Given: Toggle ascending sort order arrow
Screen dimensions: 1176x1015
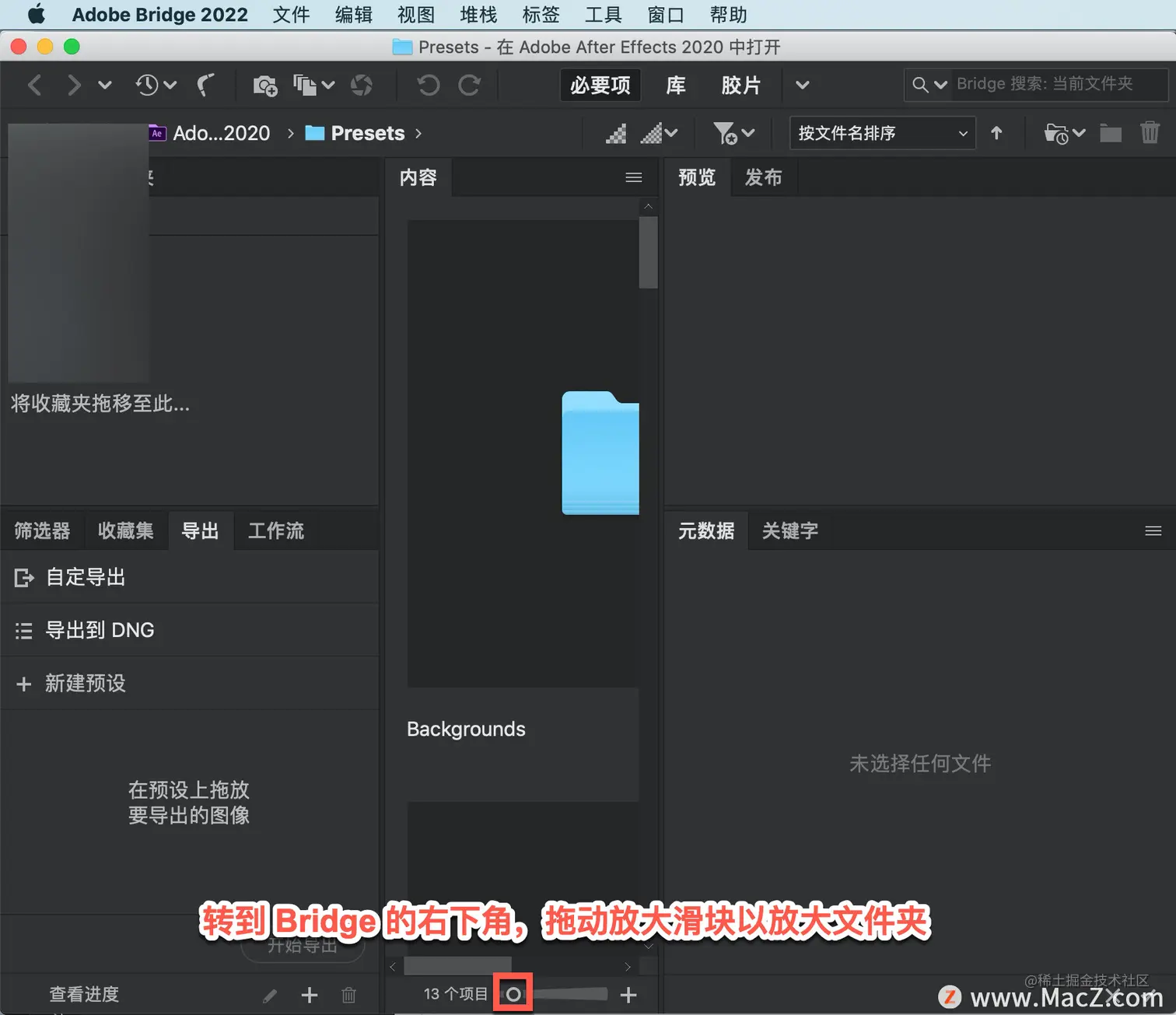Looking at the screenshot, I should coord(996,133).
